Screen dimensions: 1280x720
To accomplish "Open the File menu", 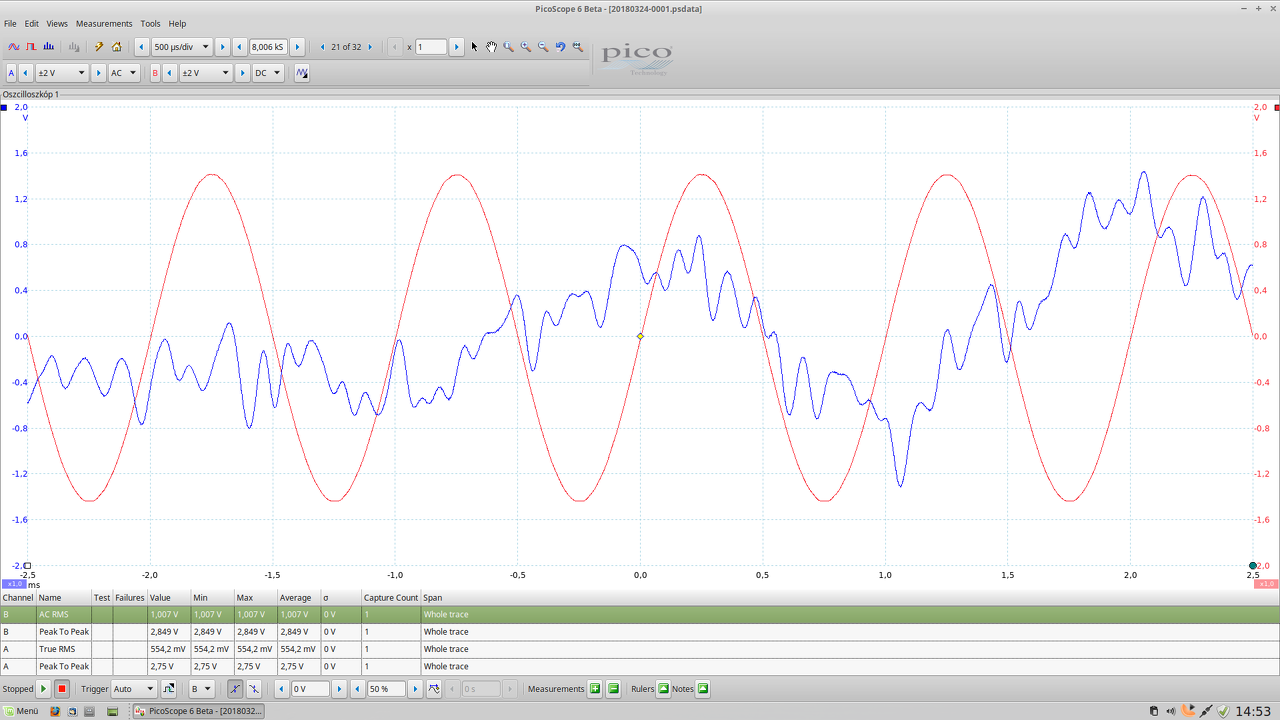I will click(x=10, y=23).
